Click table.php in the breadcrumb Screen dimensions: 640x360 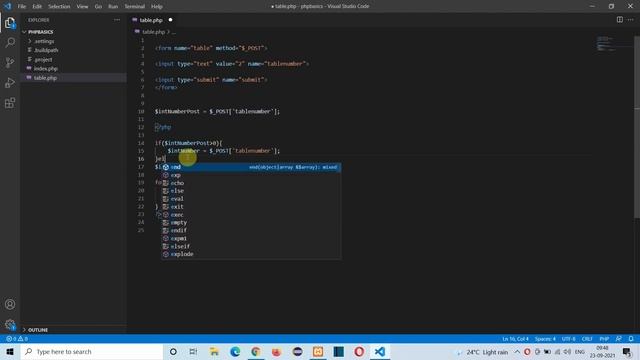pos(153,32)
